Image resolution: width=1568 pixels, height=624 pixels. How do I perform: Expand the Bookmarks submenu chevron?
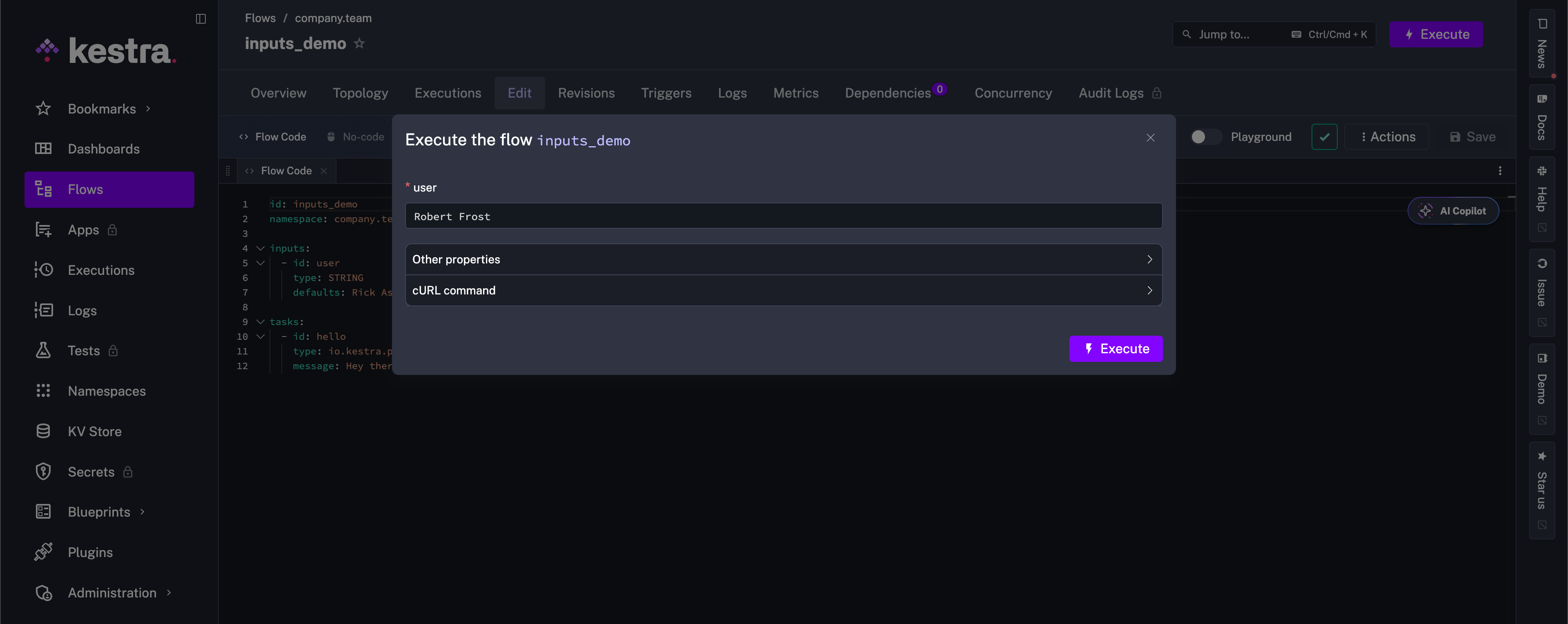(148, 109)
